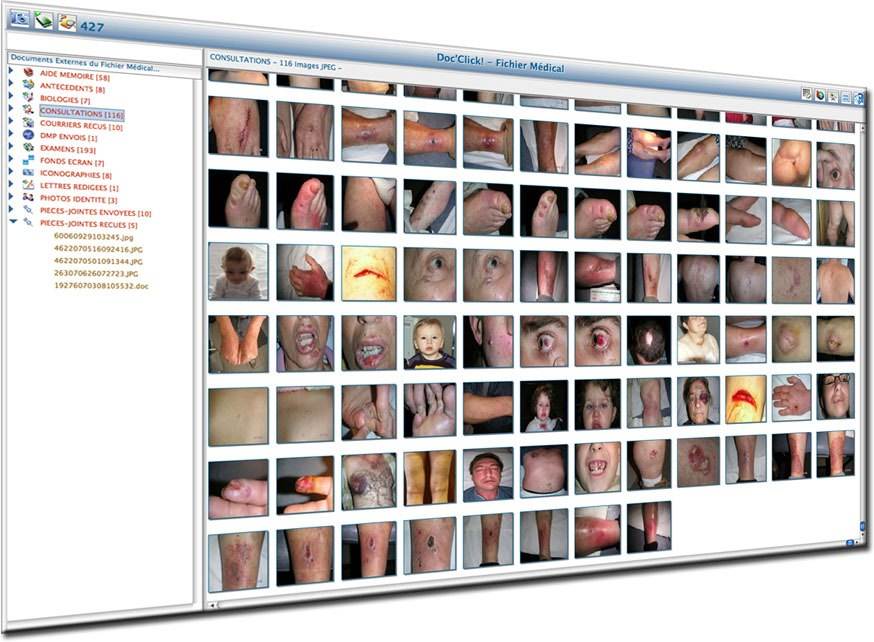
Task: Click the printer icon, top right
Action: 846,98
